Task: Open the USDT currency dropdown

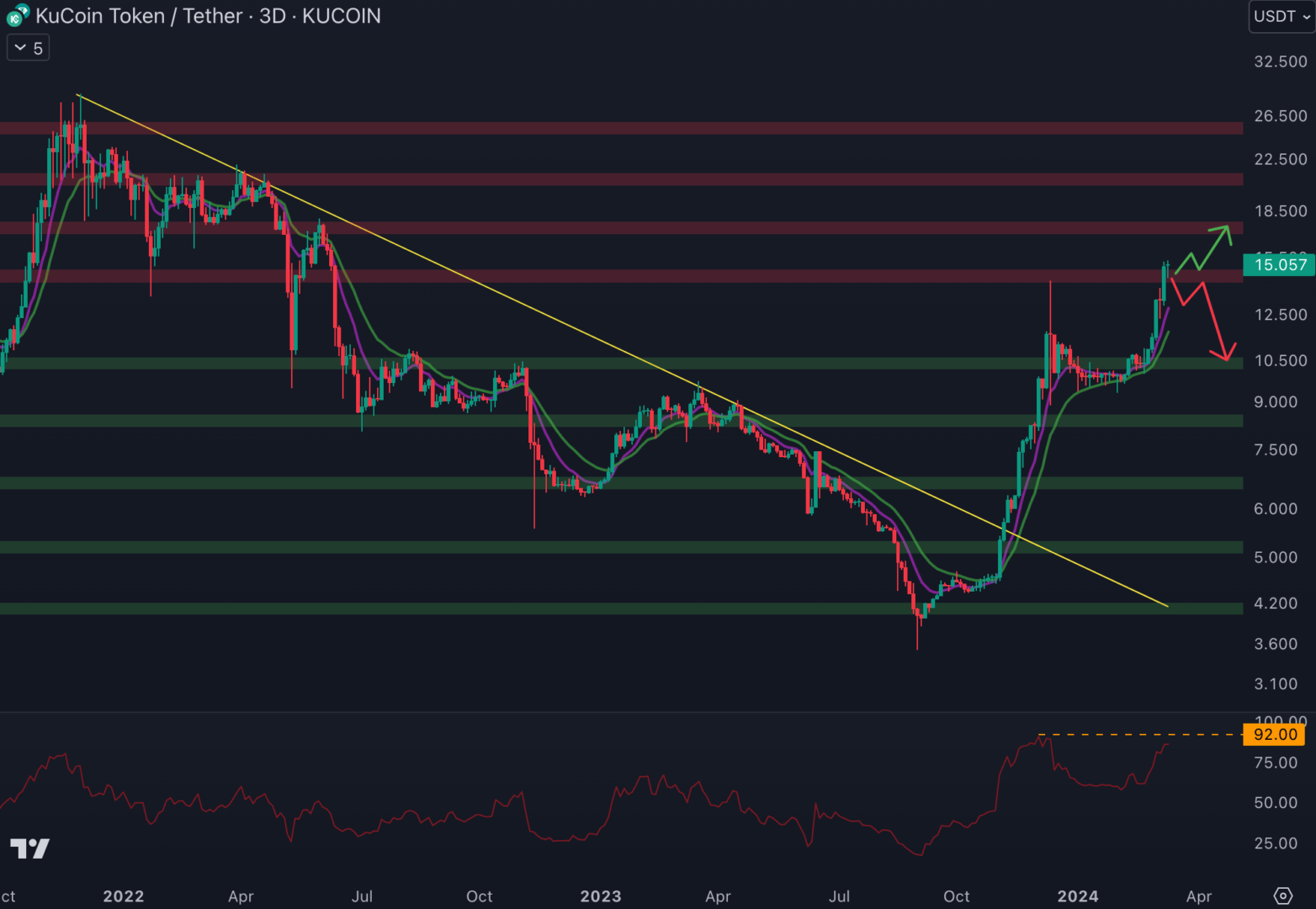Action: 1281,16
